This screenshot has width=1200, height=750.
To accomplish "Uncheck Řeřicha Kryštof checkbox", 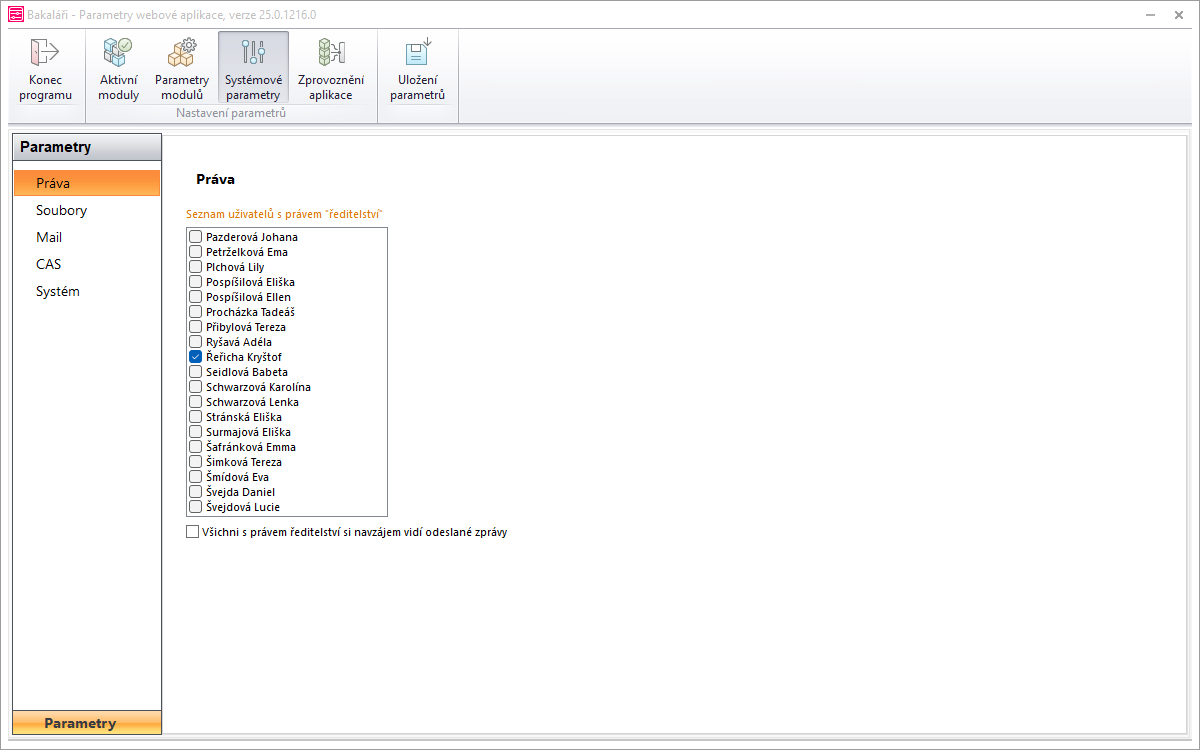I will [196, 357].
